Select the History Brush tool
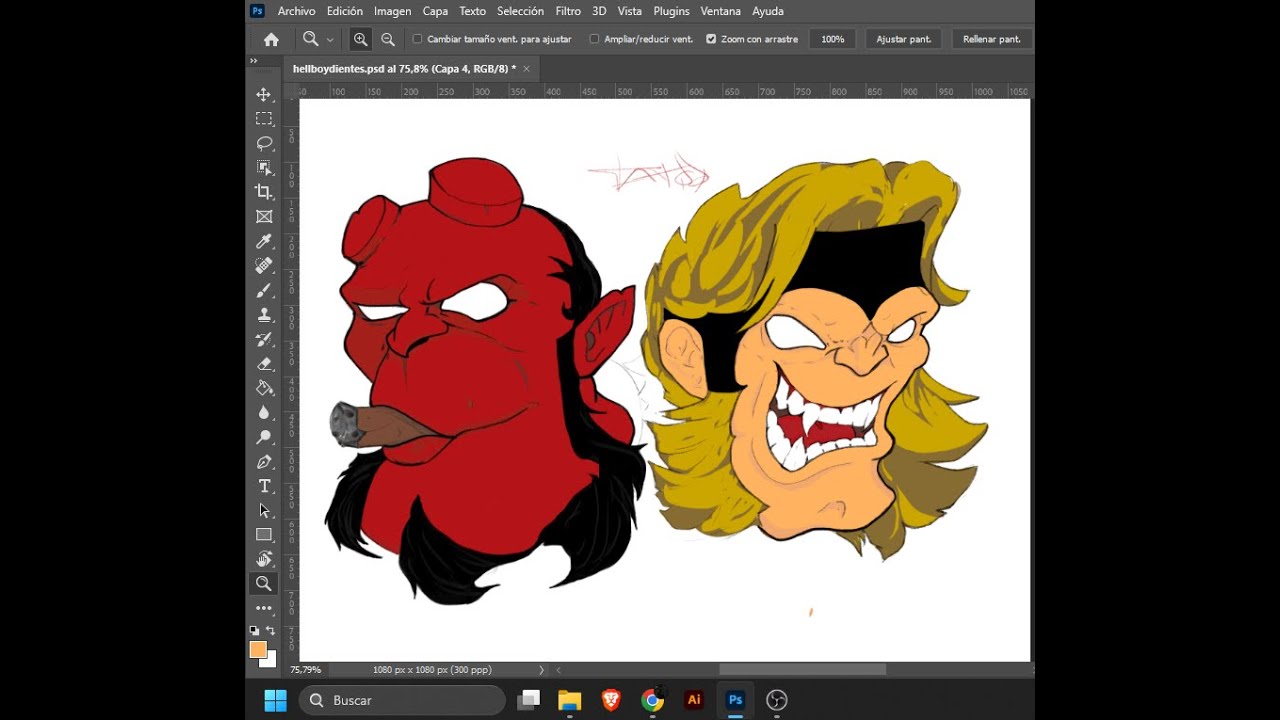1280x720 pixels. click(264, 339)
